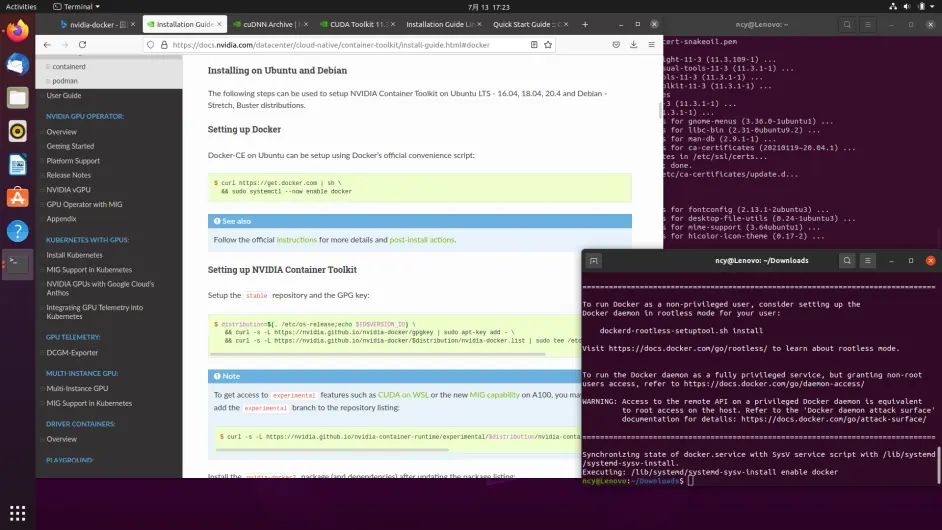Click the ~/Downloads terminal scrollbar

pyautogui.click(x=938, y=465)
